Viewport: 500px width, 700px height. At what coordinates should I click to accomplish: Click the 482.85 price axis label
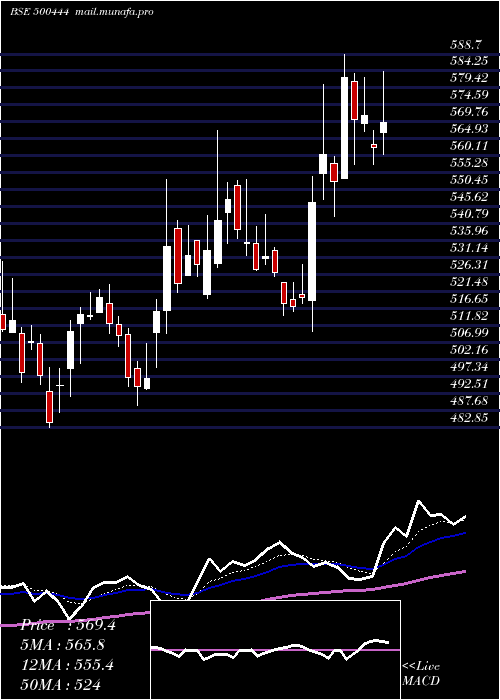[x=469, y=418]
